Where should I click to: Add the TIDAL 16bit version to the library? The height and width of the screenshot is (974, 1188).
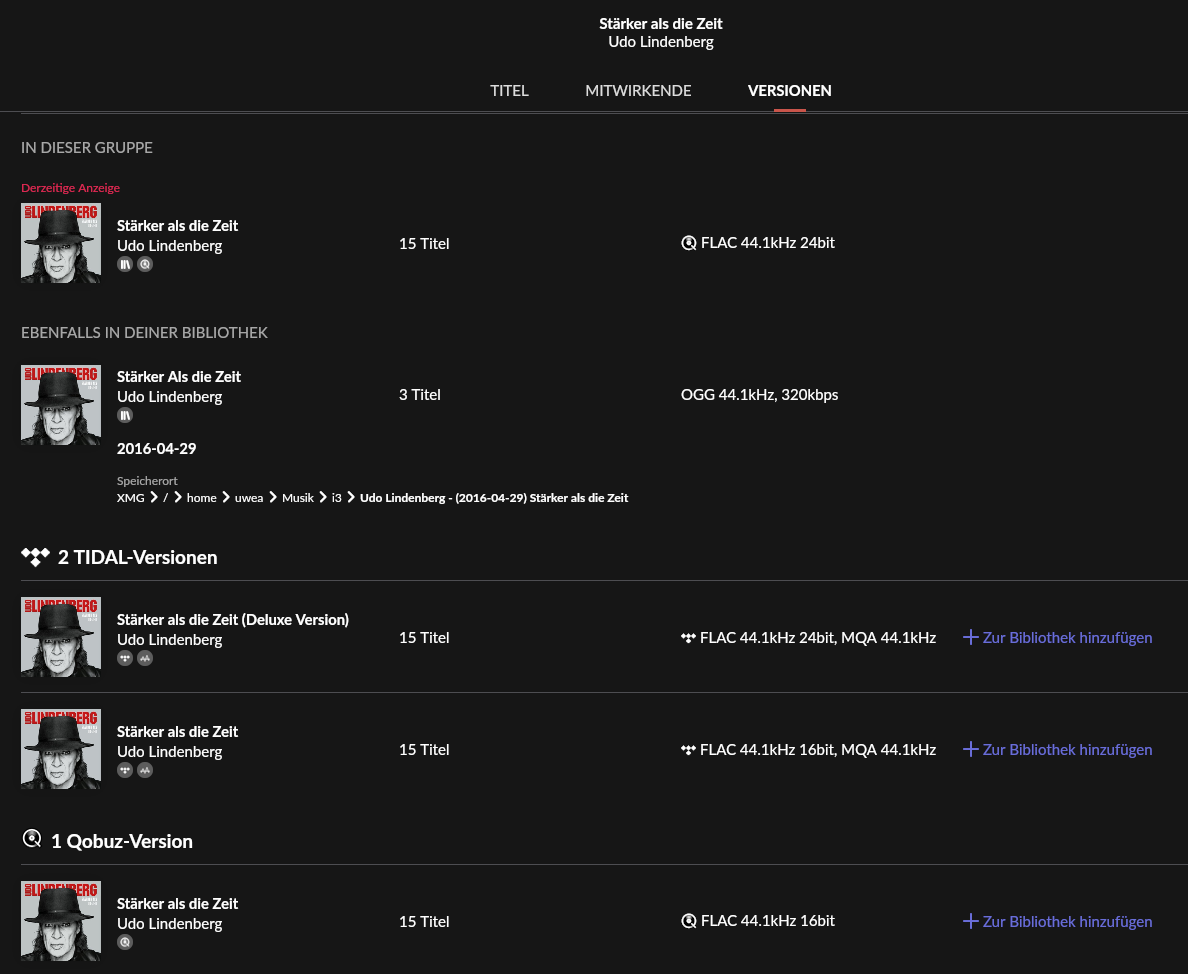[x=1057, y=750]
